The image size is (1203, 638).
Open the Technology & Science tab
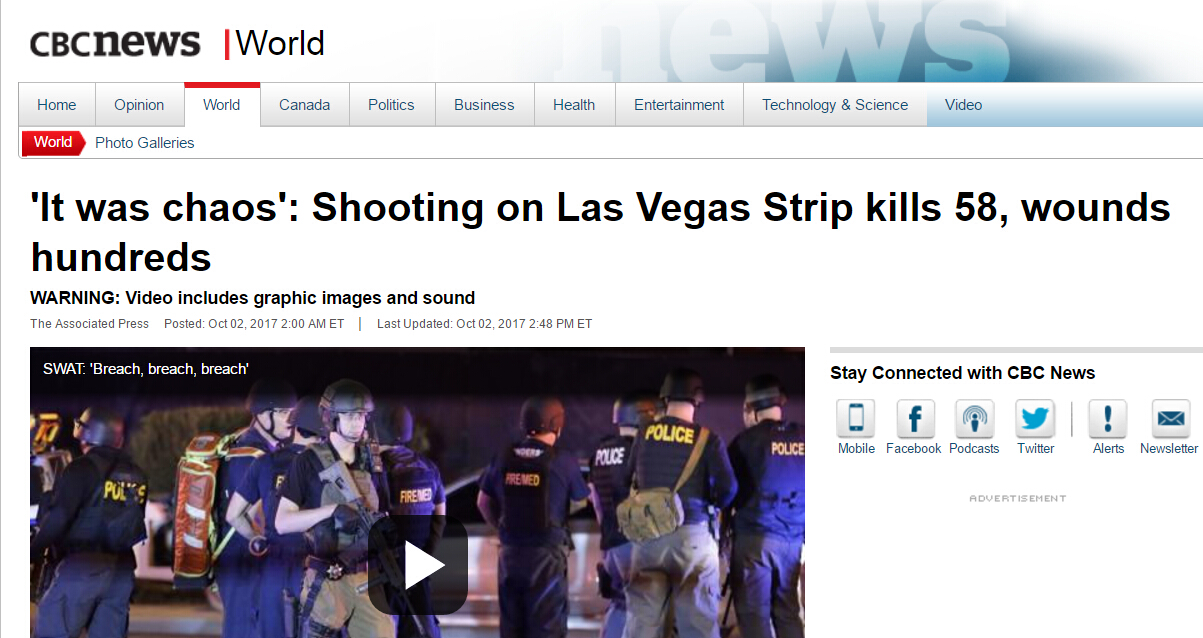[835, 105]
